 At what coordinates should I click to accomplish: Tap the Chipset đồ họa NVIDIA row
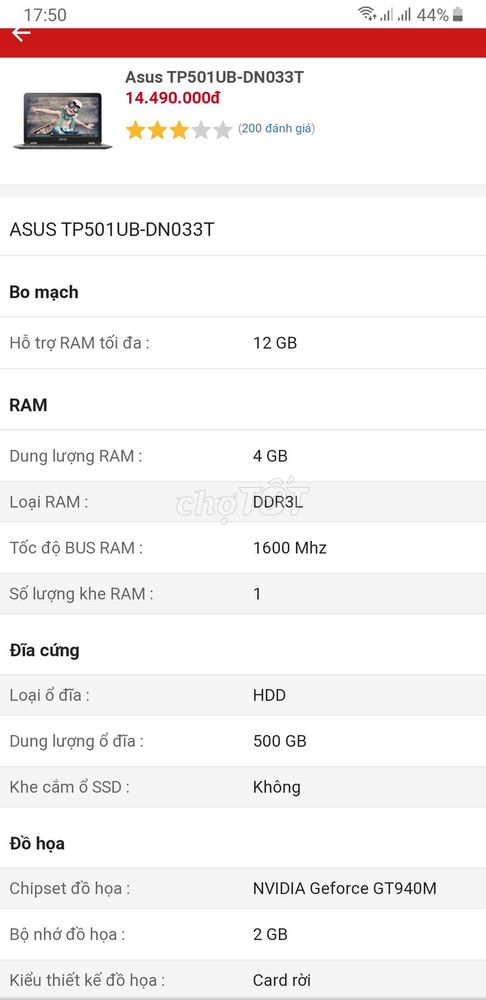(x=243, y=888)
